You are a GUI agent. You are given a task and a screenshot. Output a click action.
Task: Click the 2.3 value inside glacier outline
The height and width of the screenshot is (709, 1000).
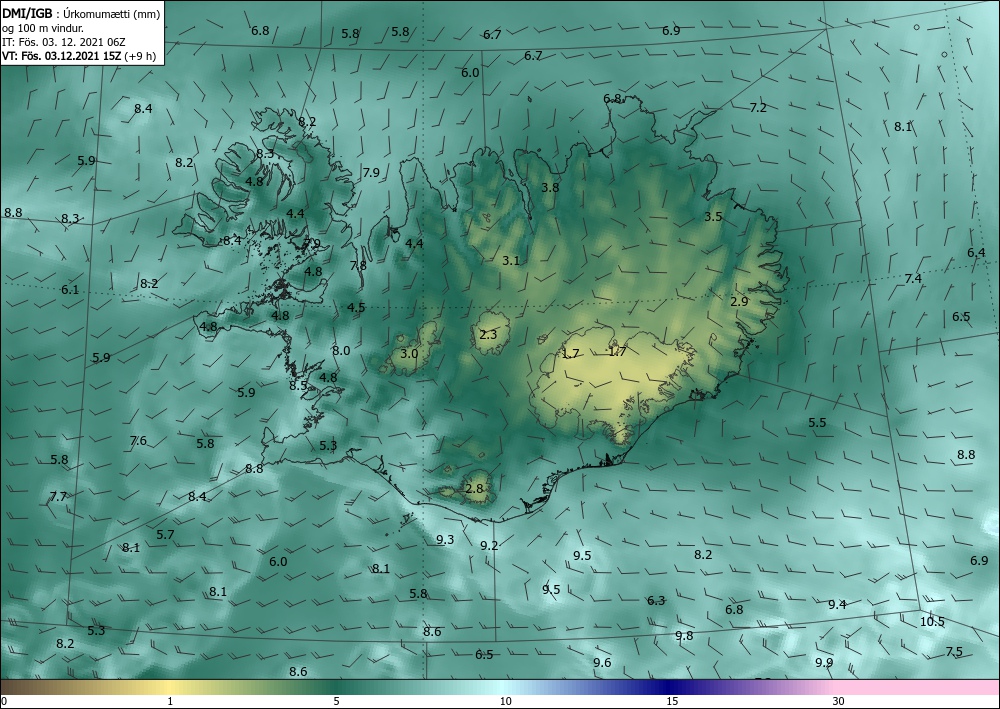tap(488, 334)
